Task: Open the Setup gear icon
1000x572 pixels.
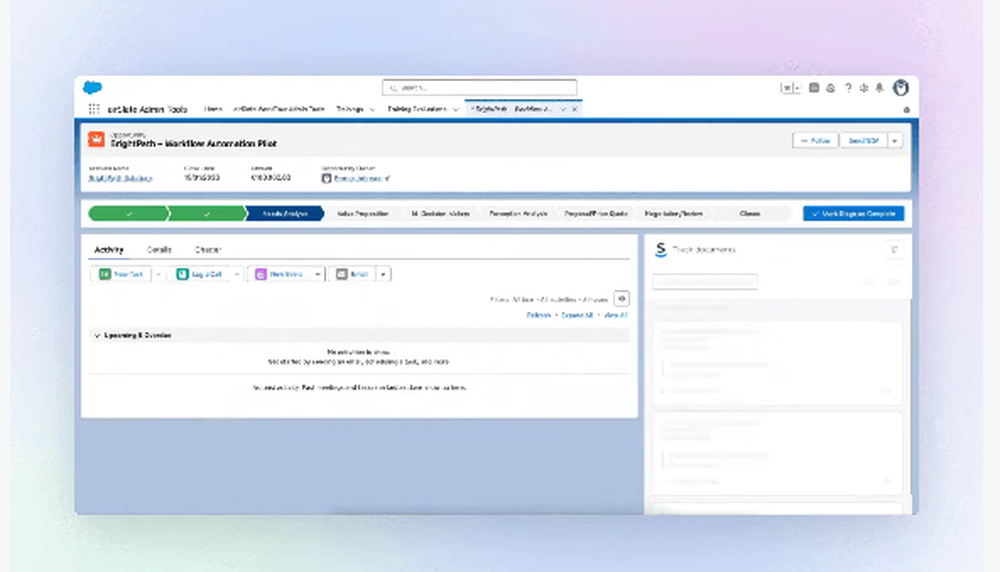Action: 864,88
